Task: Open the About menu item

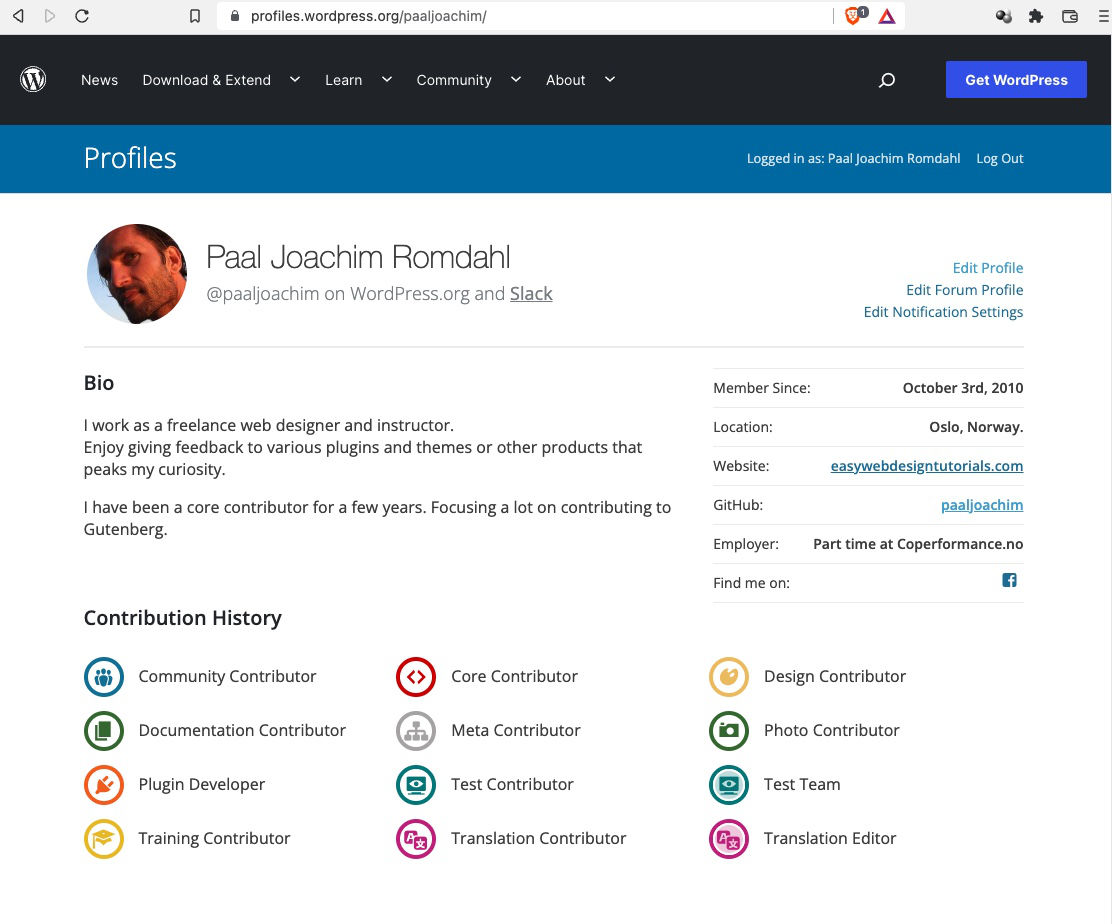Action: click(x=565, y=80)
